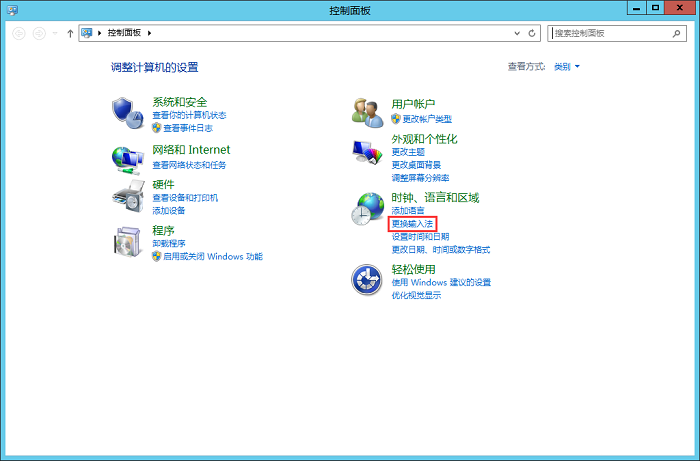The image size is (700, 463).
Task: Click the 更改桌面背景 link
Action: 416,165
